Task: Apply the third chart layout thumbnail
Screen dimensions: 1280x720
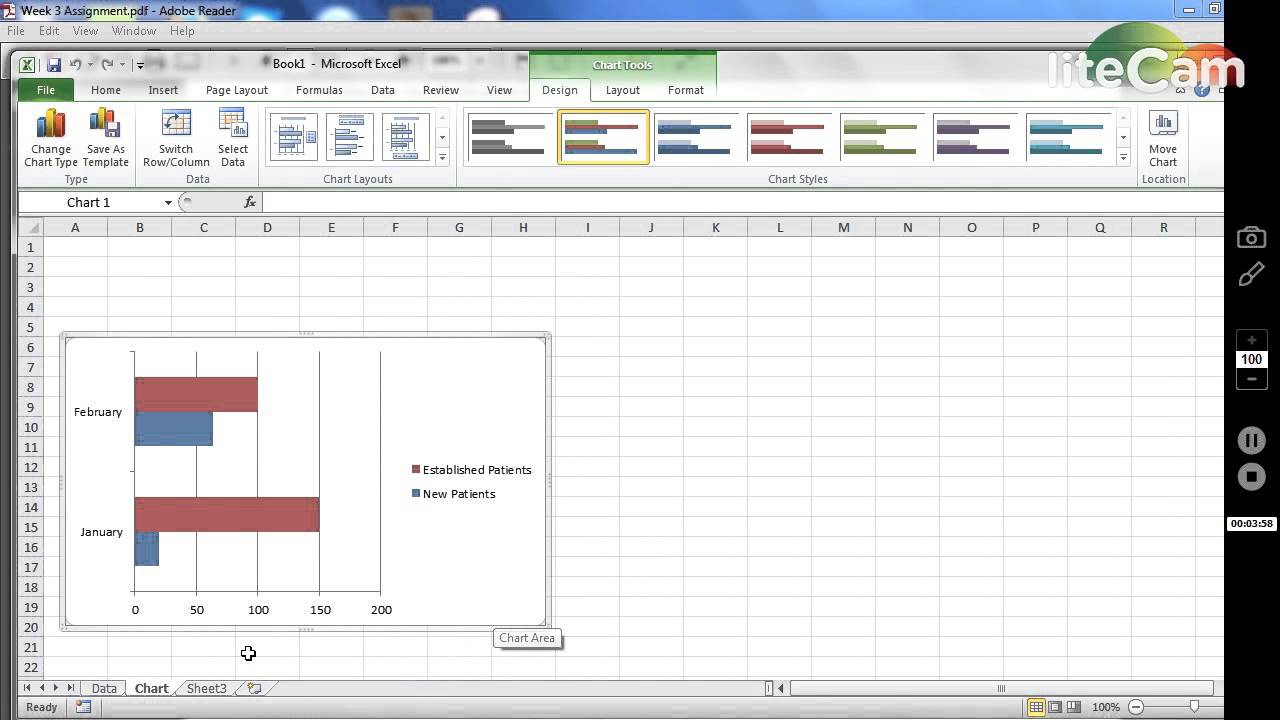Action: [x=405, y=137]
